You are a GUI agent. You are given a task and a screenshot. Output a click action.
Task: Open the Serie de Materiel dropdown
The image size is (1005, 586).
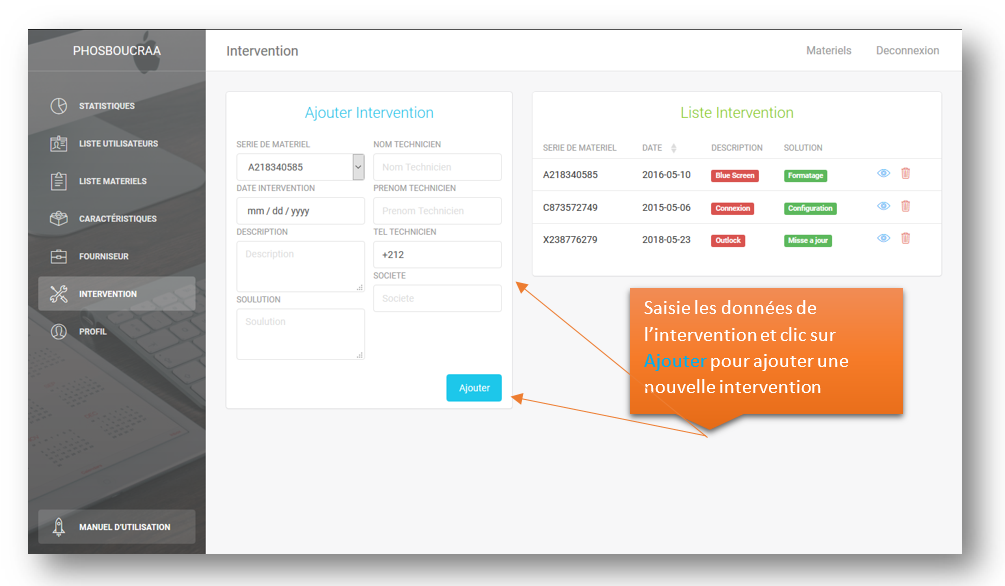[301, 167]
